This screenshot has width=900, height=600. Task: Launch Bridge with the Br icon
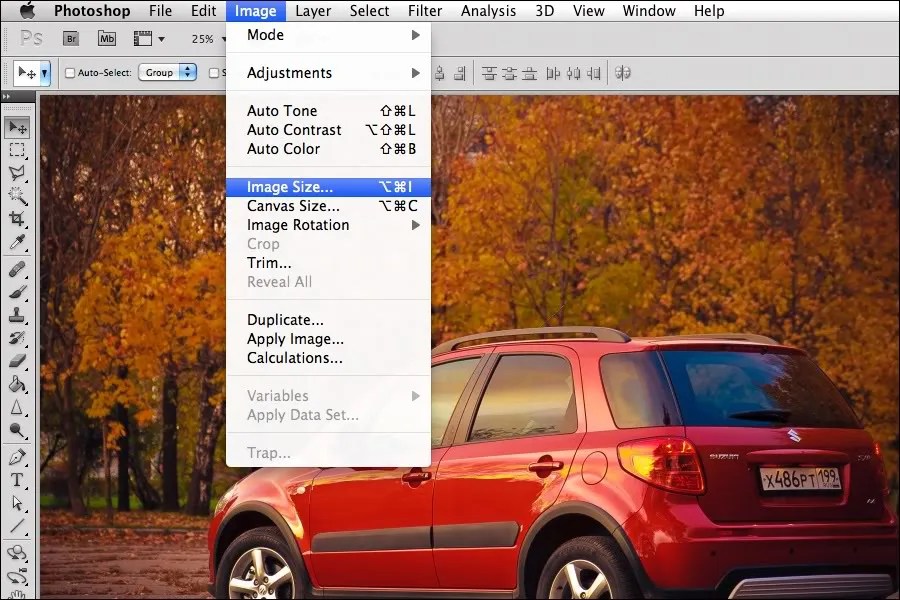[71, 38]
